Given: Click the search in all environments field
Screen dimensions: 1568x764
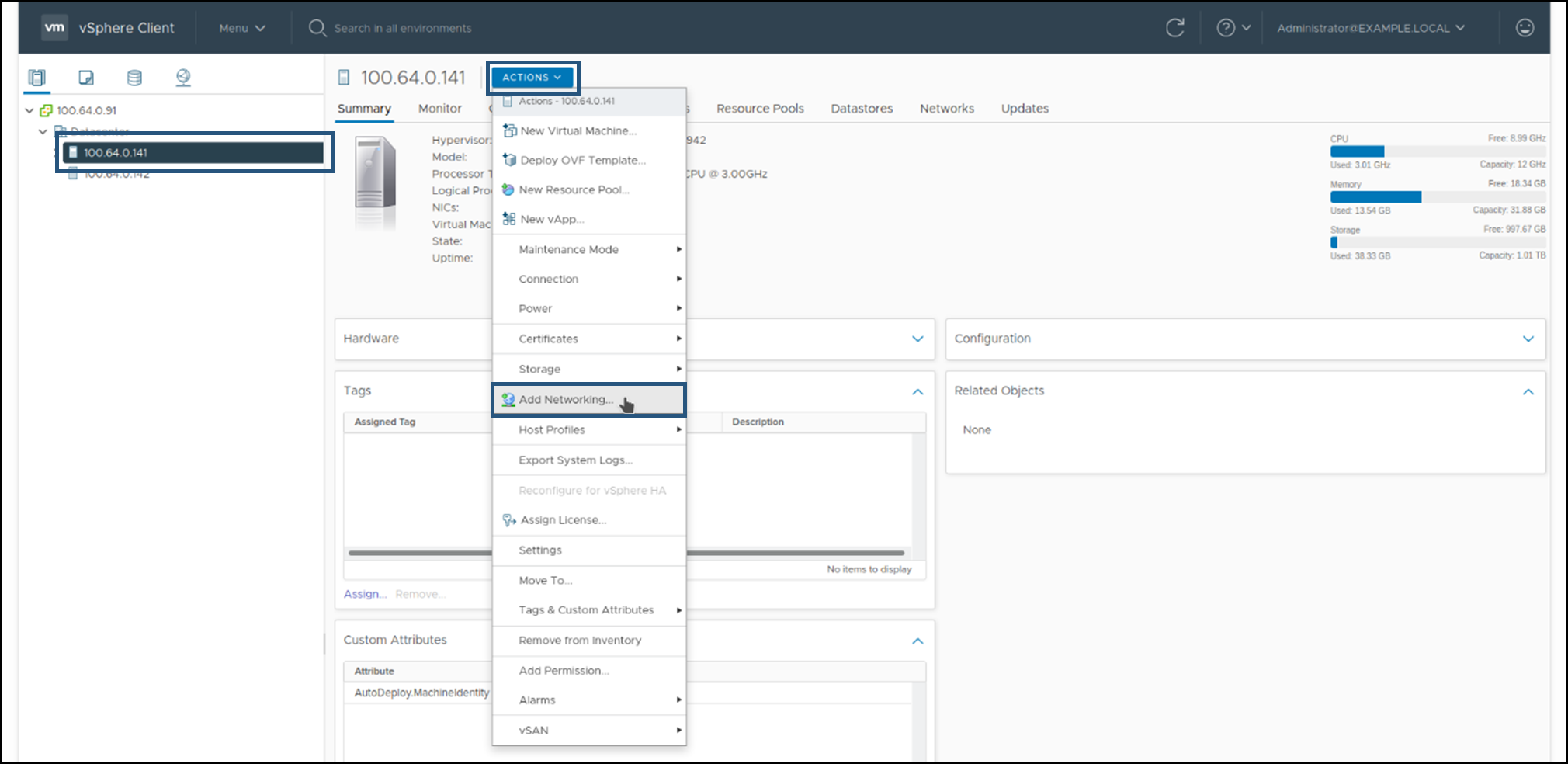Looking at the screenshot, I should [x=403, y=28].
